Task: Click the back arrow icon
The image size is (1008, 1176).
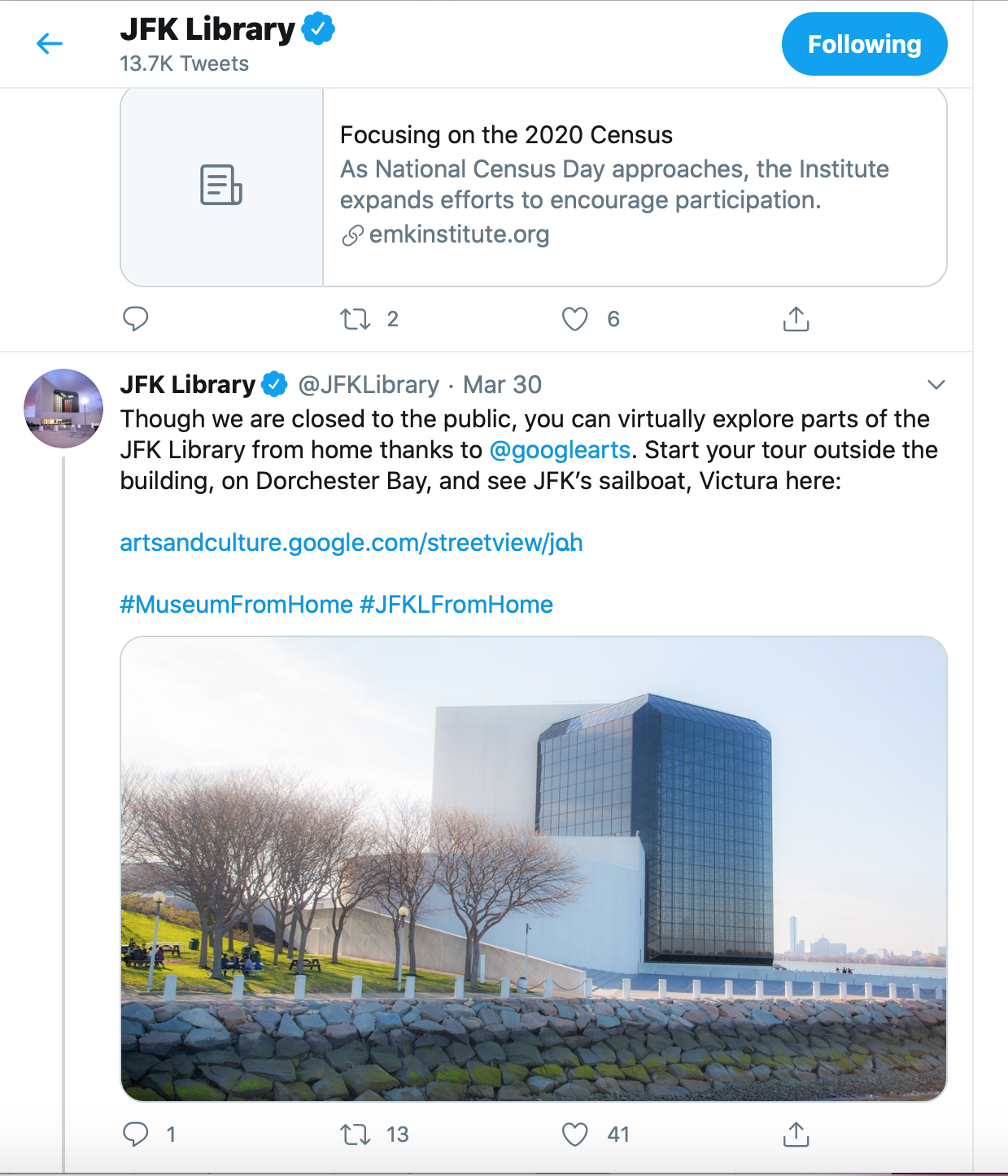Action: pos(50,44)
